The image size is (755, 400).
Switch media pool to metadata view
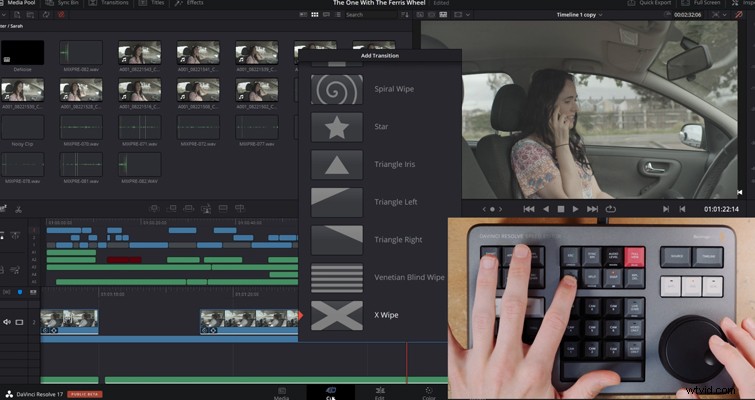pos(303,15)
